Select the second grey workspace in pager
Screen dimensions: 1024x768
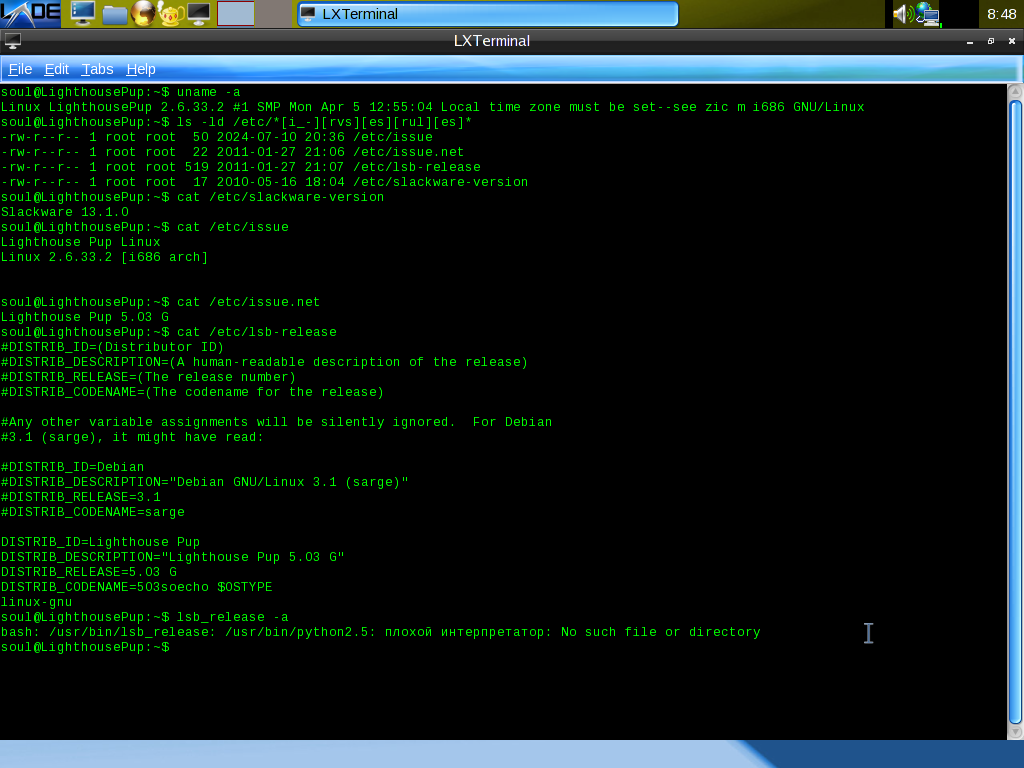click(x=274, y=14)
